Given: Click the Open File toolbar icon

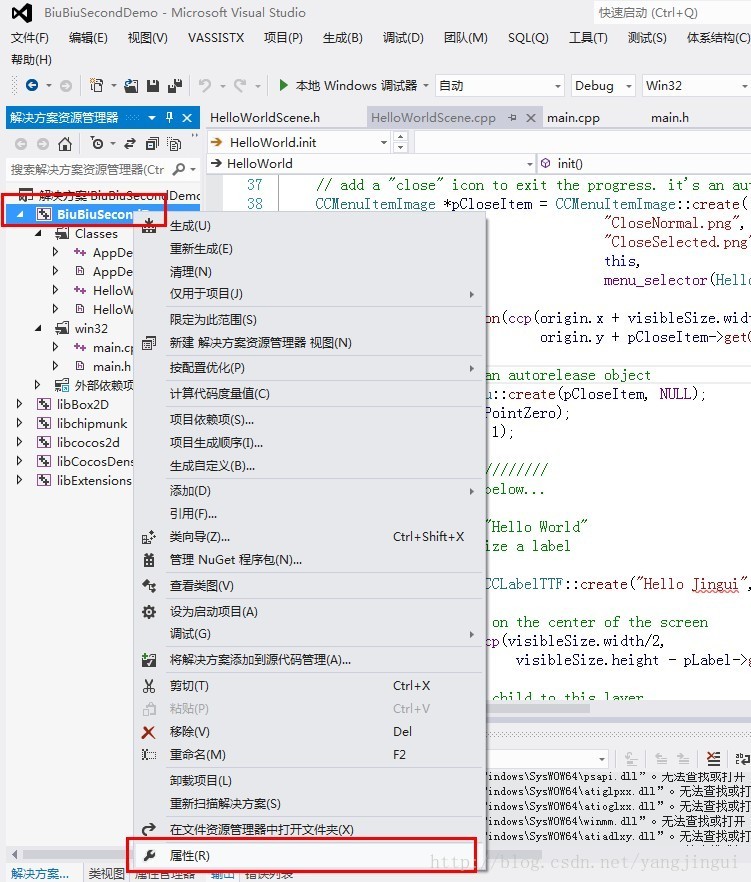Looking at the screenshot, I should [131, 86].
